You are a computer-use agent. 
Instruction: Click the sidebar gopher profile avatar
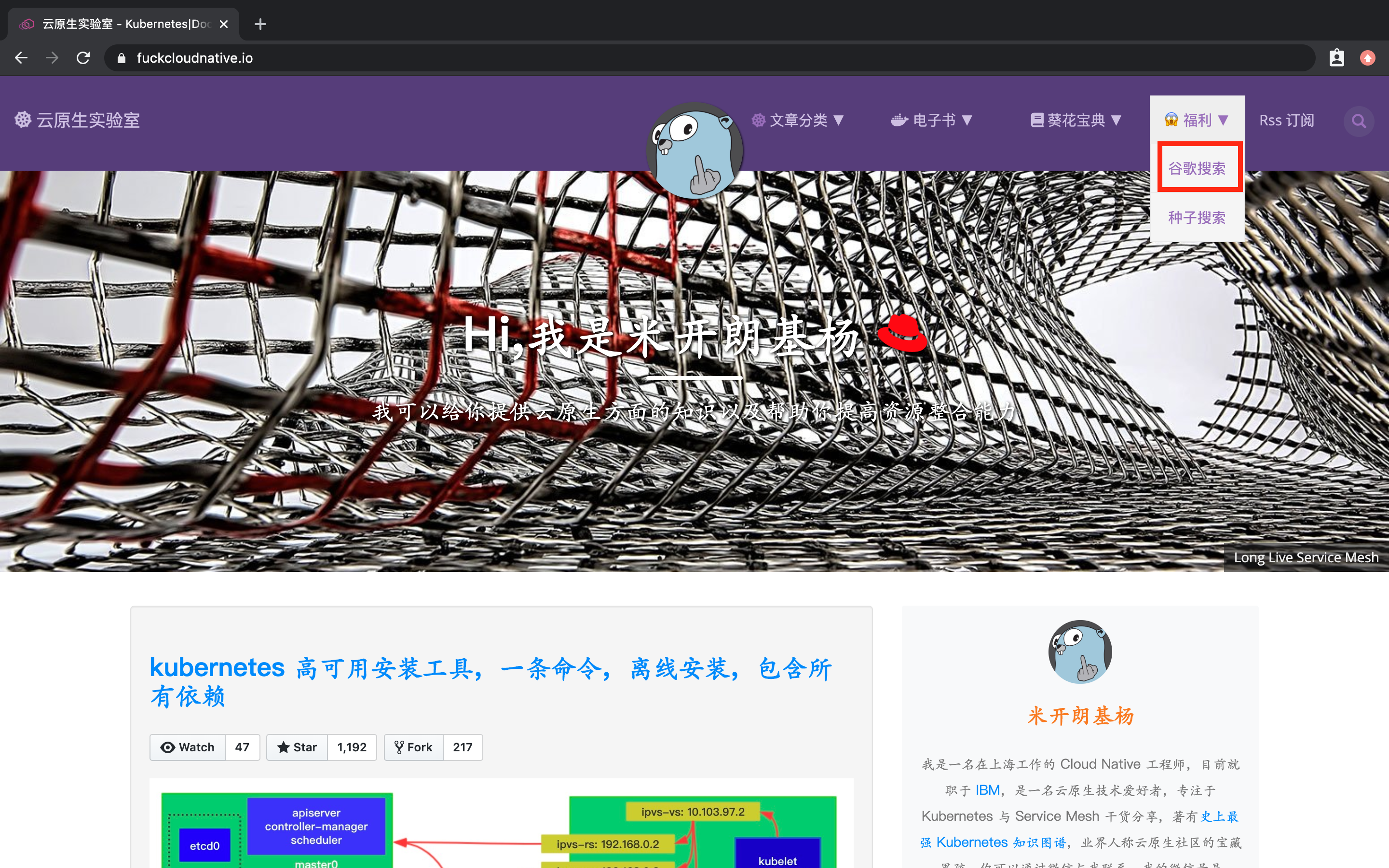click(x=1080, y=651)
